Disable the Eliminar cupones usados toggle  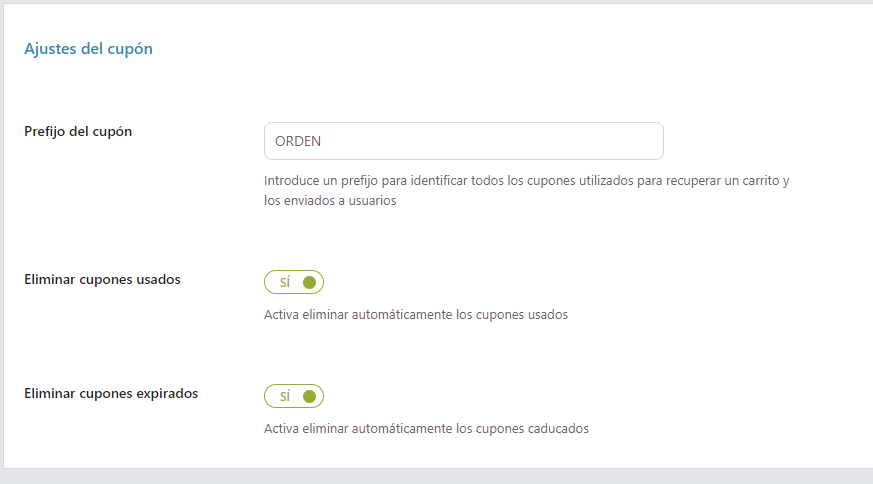tap(294, 283)
